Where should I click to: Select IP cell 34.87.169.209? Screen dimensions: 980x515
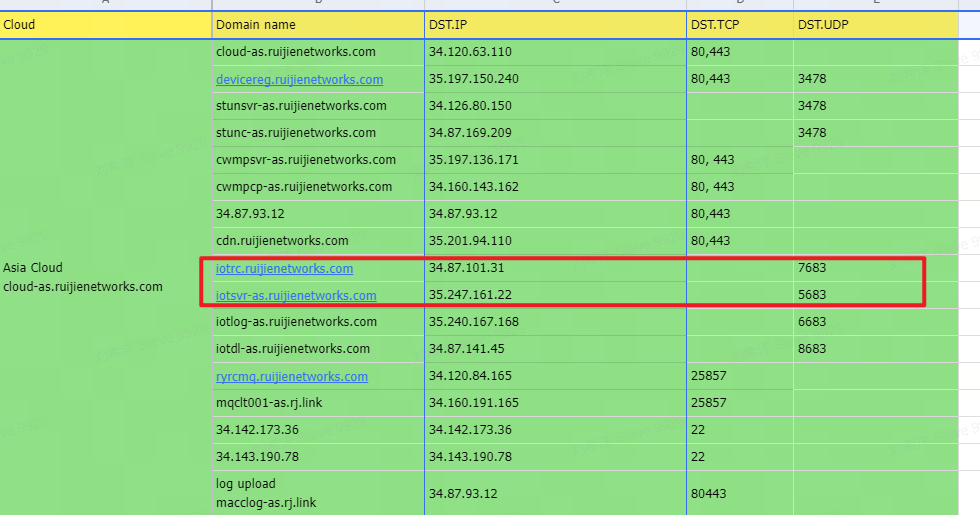coord(555,132)
